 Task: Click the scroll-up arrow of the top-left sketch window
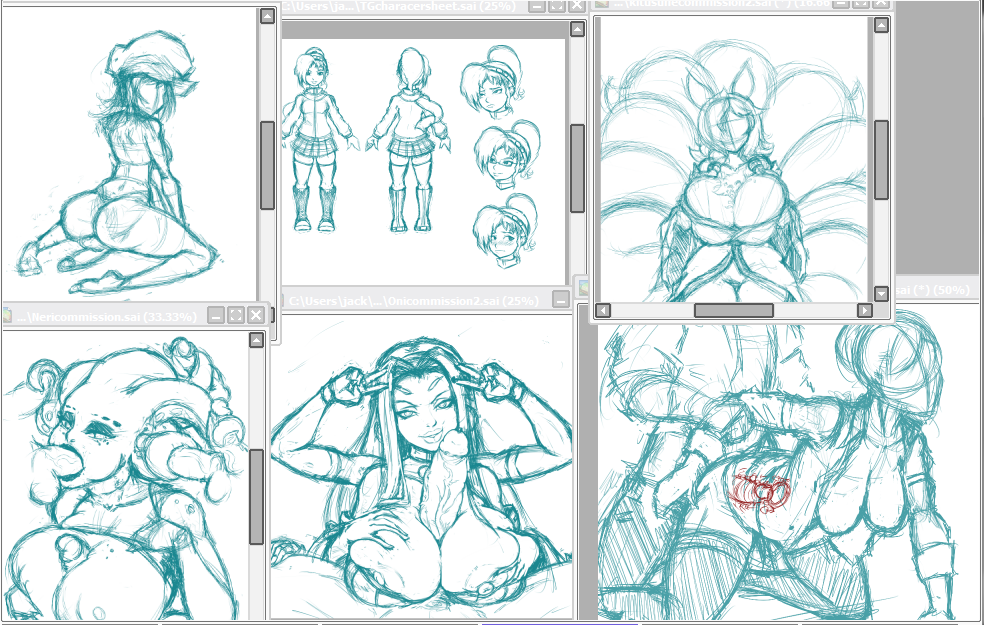click(x=267, y=16)
